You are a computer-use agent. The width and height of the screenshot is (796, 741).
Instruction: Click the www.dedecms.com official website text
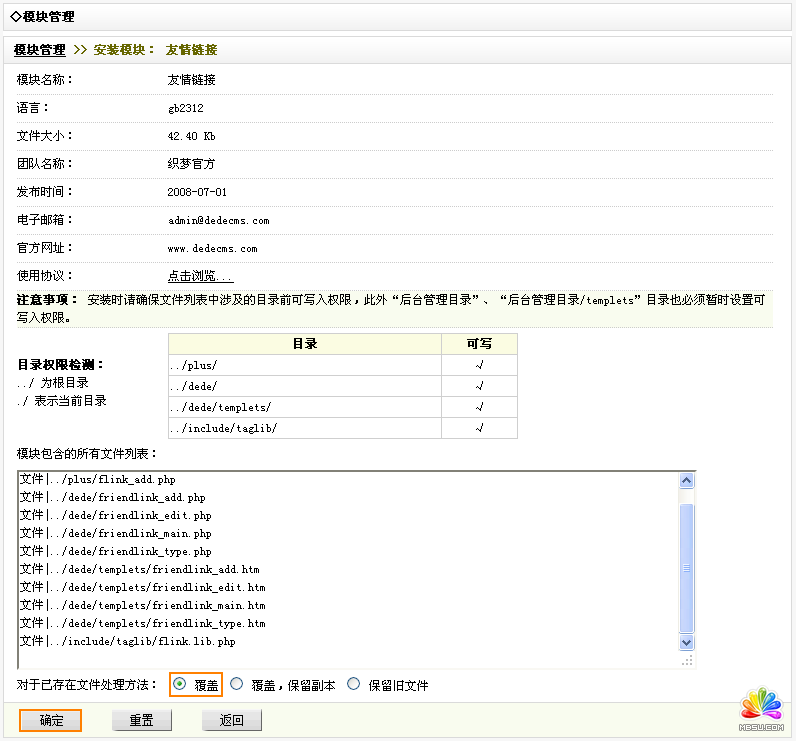pos(212,248)
